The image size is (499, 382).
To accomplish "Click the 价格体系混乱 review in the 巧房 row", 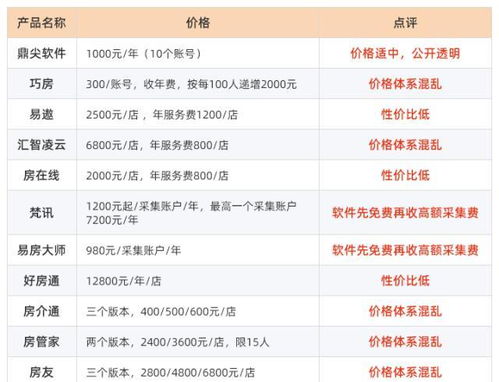I will pyautogui.click(x=405, y=84).
